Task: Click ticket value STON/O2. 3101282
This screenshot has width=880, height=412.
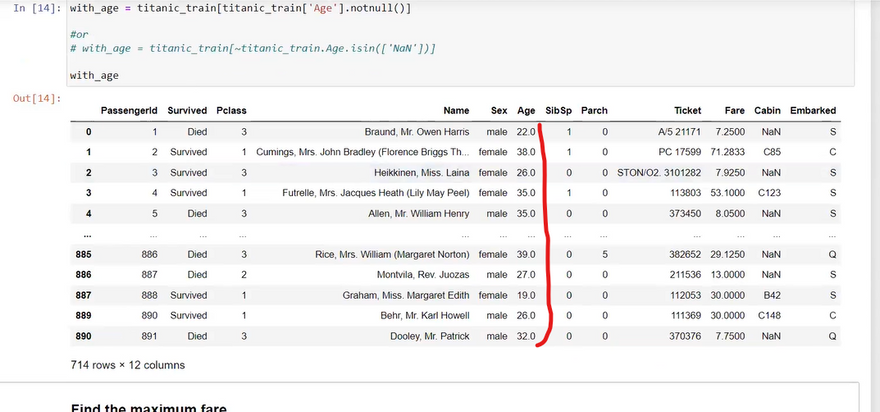Action: click(659, 173)
